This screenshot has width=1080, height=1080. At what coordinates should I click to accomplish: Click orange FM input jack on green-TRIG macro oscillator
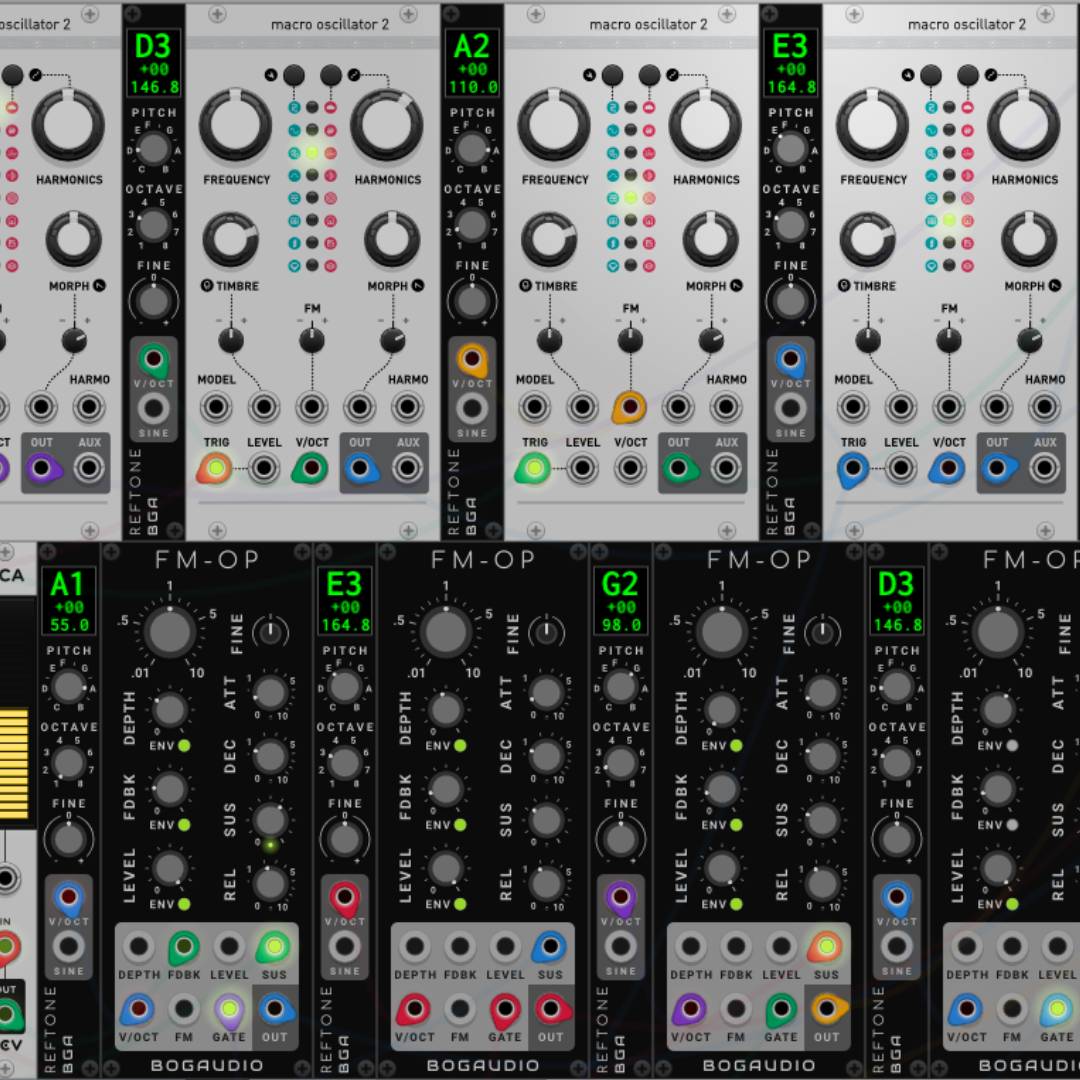[x=630, y=406]
